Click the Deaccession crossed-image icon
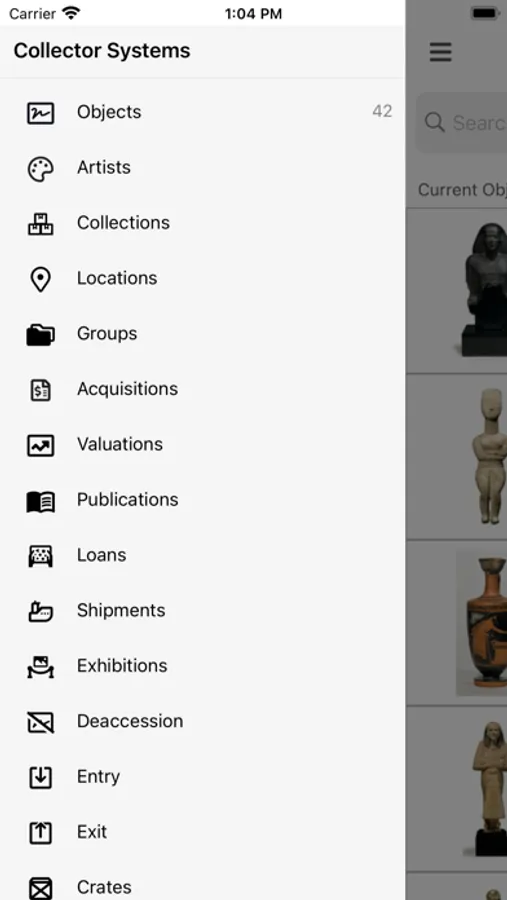 click(41, 722)
